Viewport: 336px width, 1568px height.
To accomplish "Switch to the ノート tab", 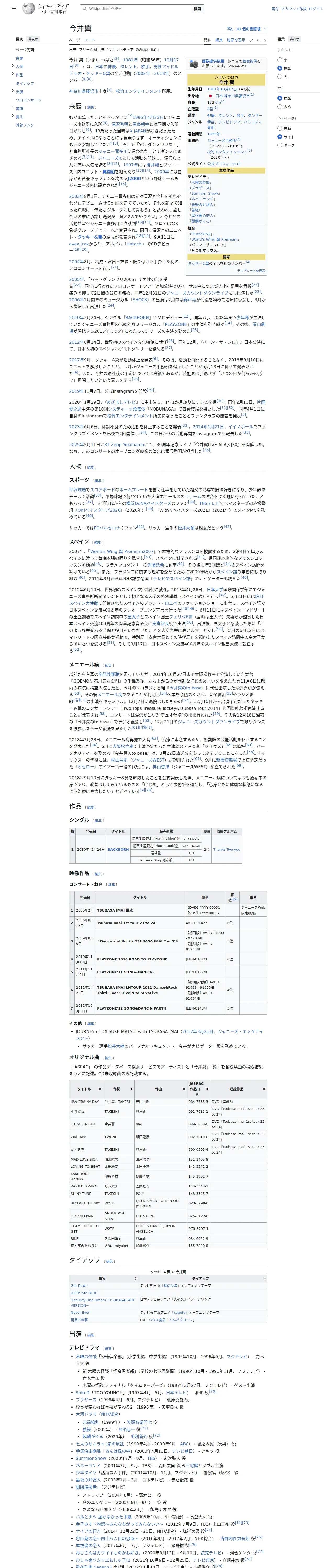I will 90,40.
